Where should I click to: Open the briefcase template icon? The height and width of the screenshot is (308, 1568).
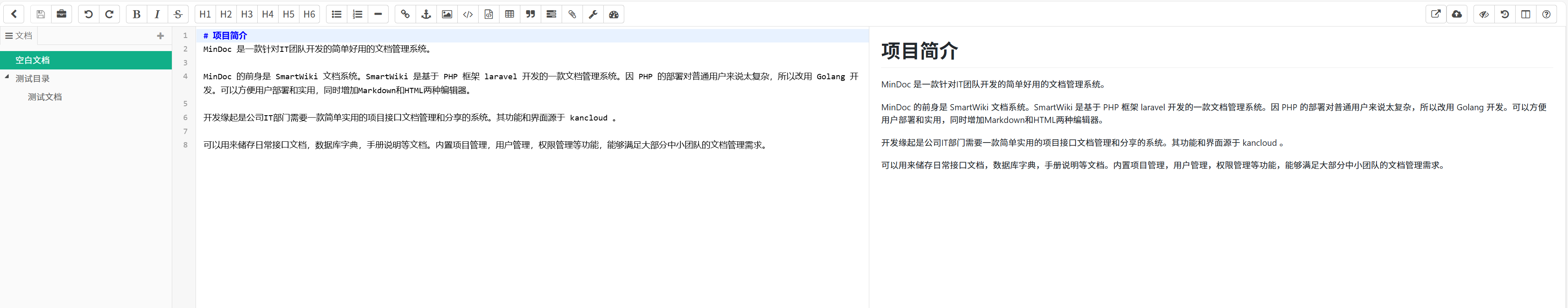pos(61,14)
